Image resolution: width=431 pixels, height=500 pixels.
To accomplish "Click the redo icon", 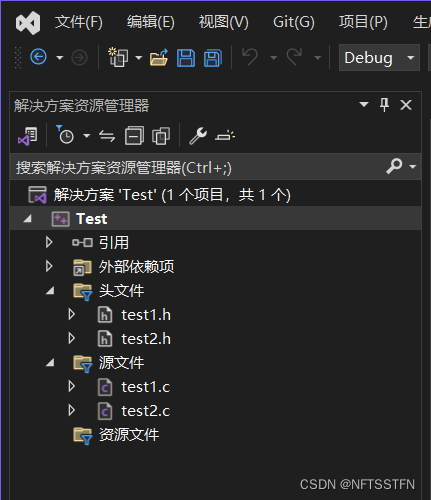I will [294, 57].
